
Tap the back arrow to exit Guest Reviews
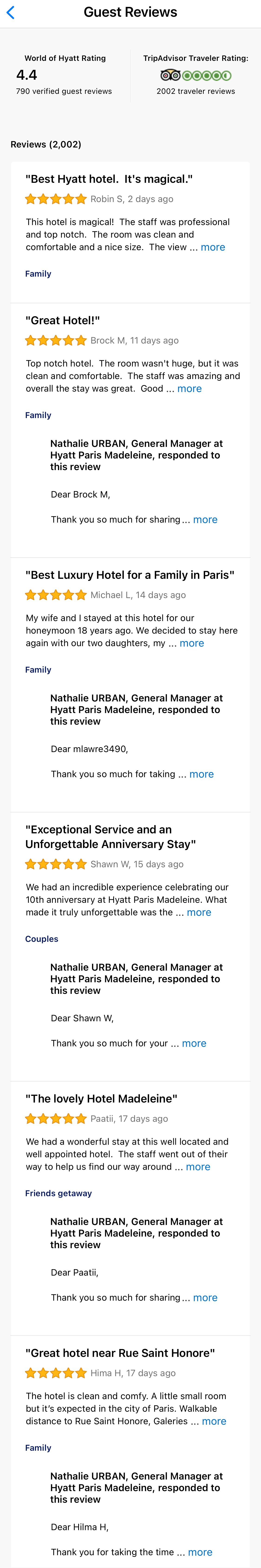click(11, 12)
